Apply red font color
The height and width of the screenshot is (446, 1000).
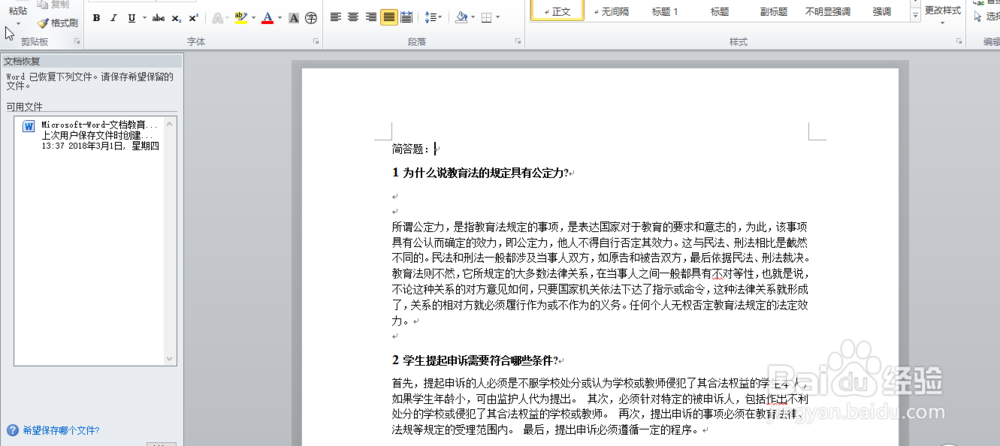click(x=267, y=18)
